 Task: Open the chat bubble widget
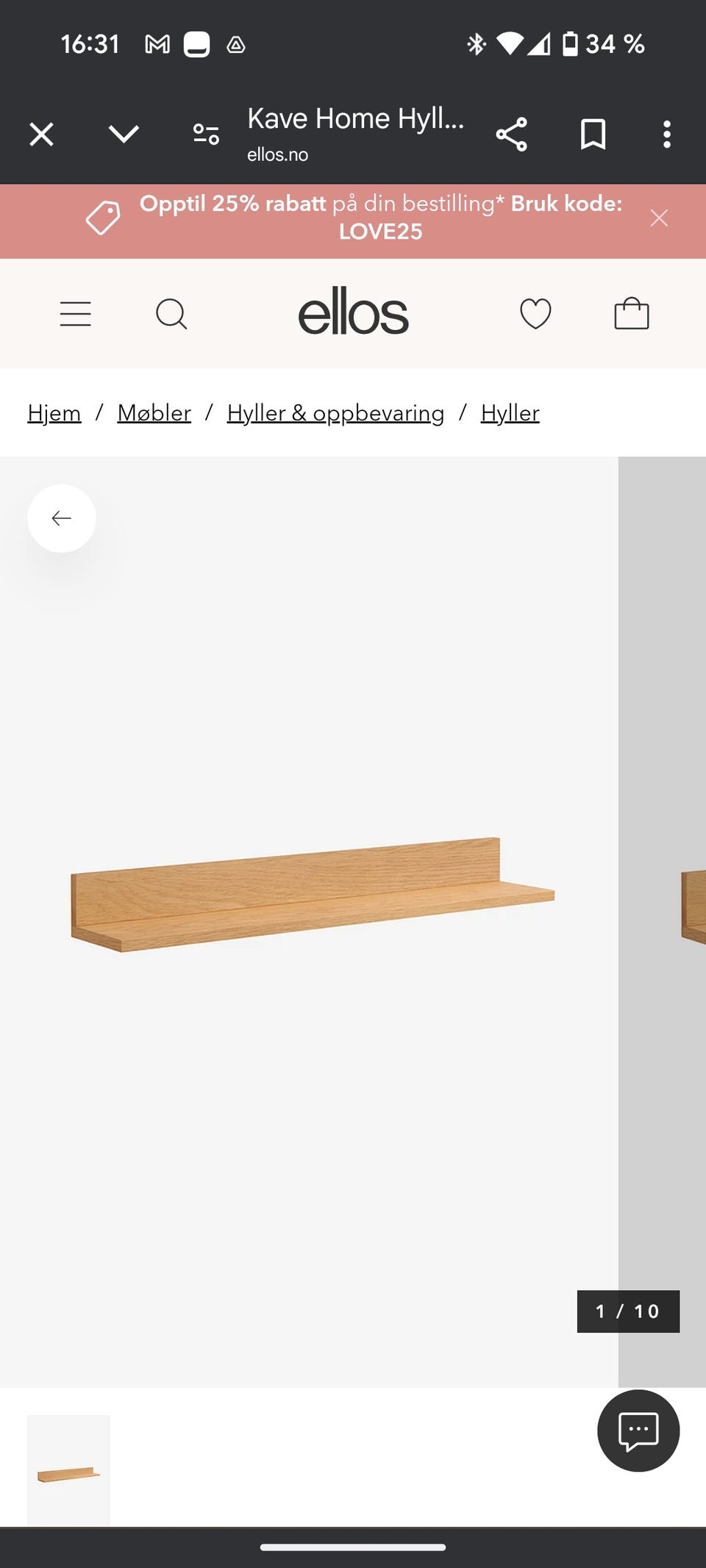point(638,1431)
